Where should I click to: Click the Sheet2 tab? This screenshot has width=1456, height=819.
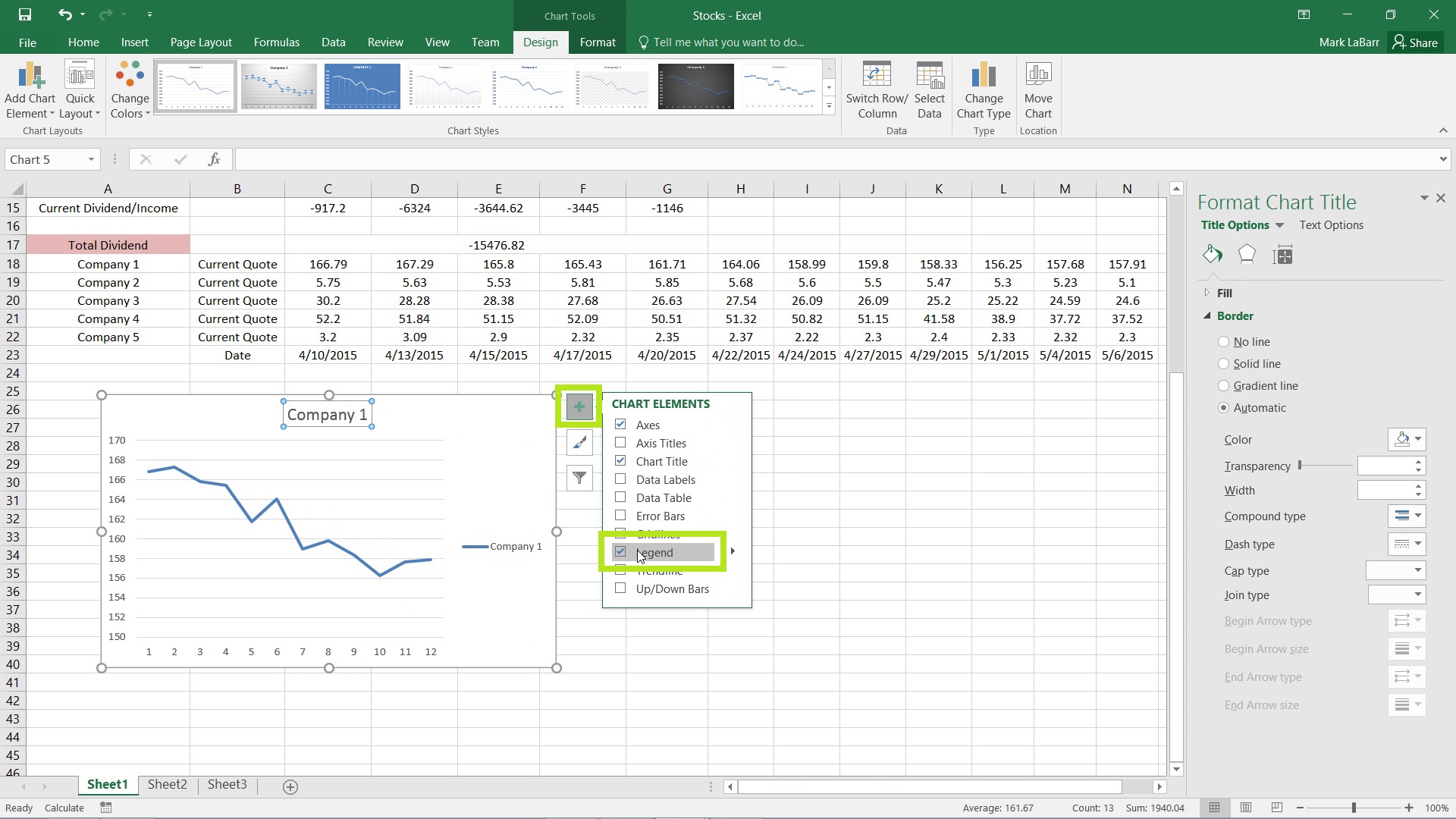coord(167,784)
